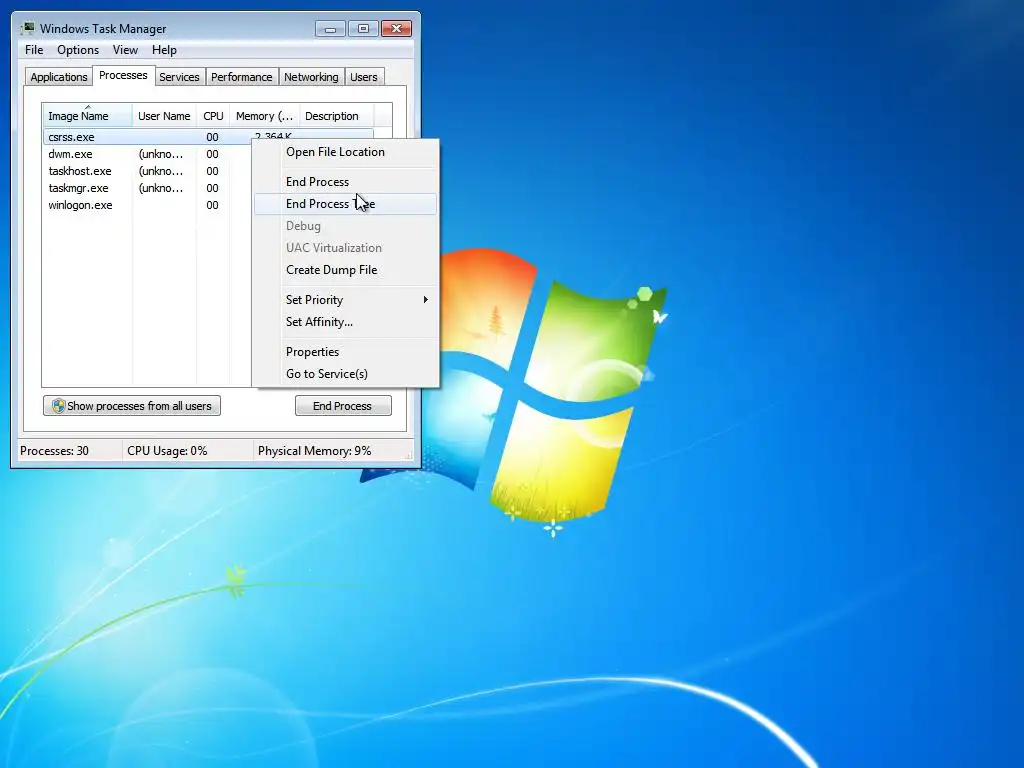Viewport: 1024px width, 768px height.
Task: Click the user name cell for dwm.exe
Action: coord(161,154)
